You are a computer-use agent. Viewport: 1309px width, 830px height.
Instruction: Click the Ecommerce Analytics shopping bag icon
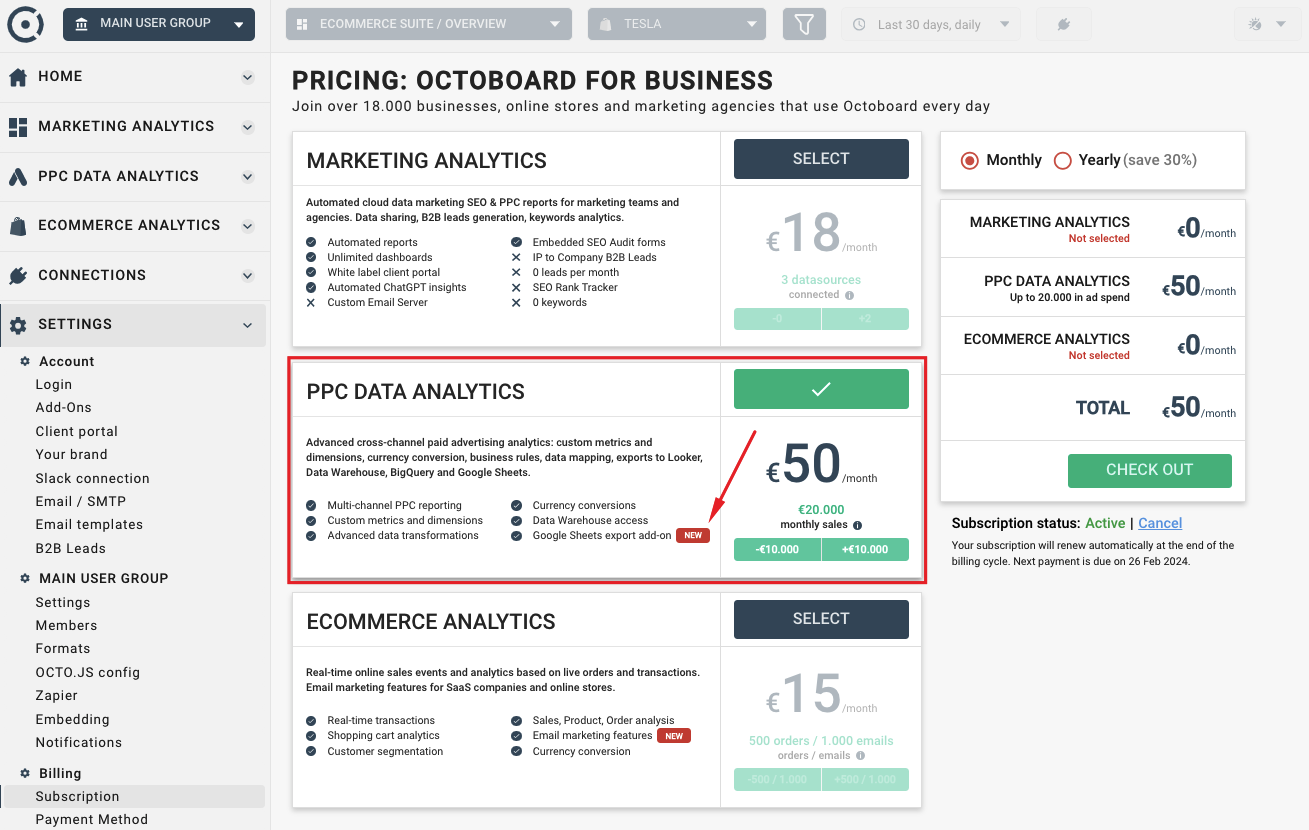(x=17, y=226)
